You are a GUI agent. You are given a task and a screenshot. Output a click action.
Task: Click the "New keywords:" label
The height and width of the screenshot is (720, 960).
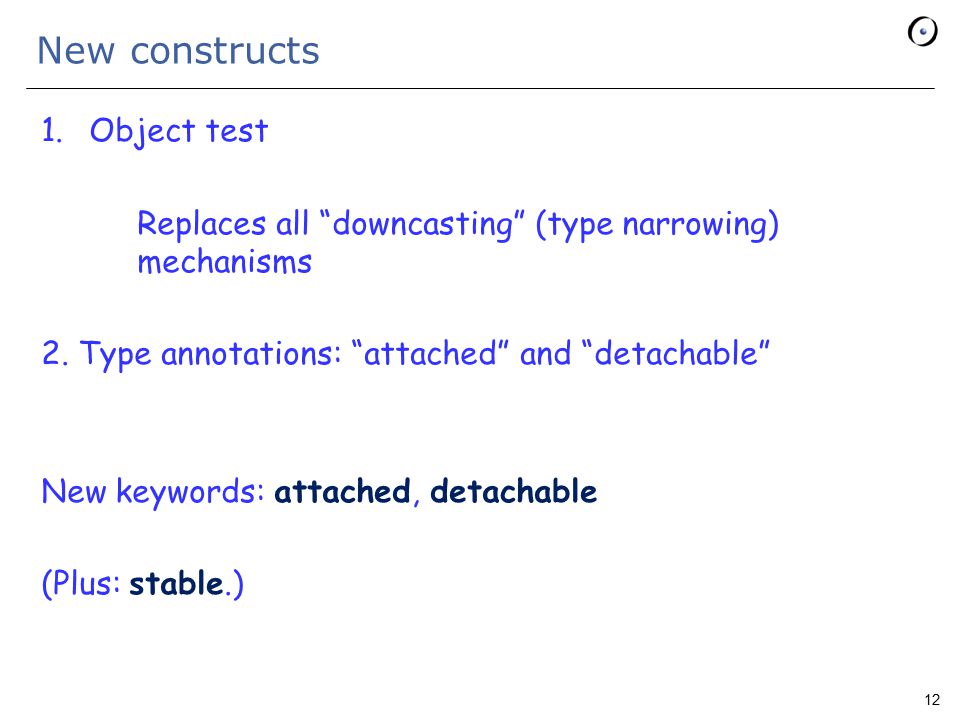(153, 492)
